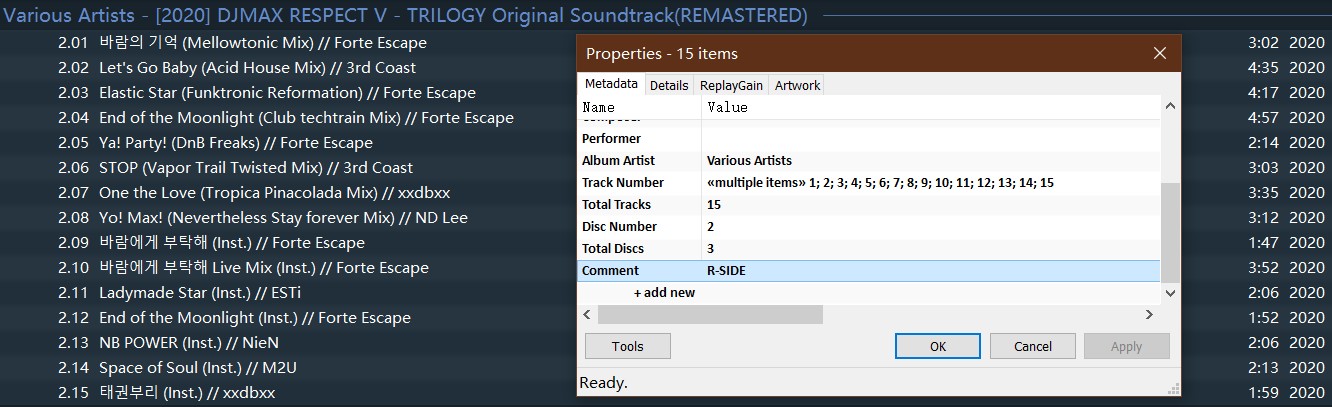Click the 4:57 duration of track 2.04
This screenshot has height=407, width=1332.
tap(1263, 118)
